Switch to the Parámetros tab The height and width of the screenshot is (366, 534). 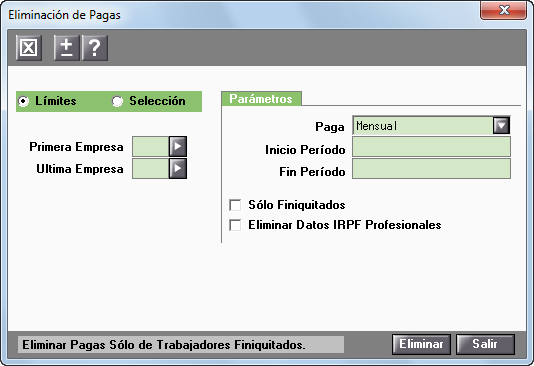pyautogui.click(x=261, y=99)
